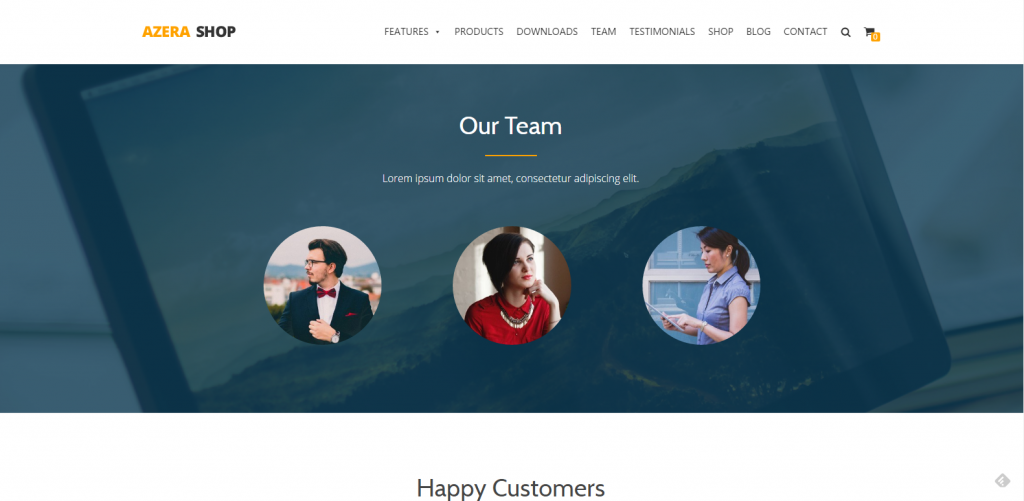Click the Our Team heading
This screenshot has width=1024, height=501.
click(x=511, y=125)
